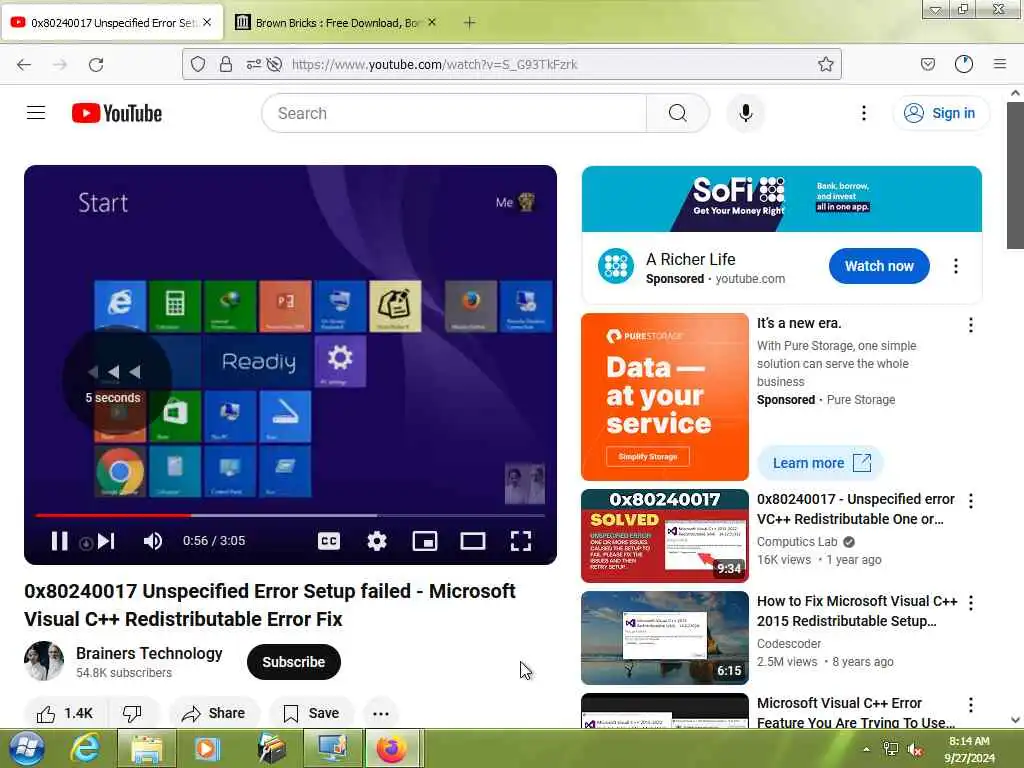Bookmark this page with star
Image resolution: width=1024 pixels, height=768 pixels.
coord(825,64)
